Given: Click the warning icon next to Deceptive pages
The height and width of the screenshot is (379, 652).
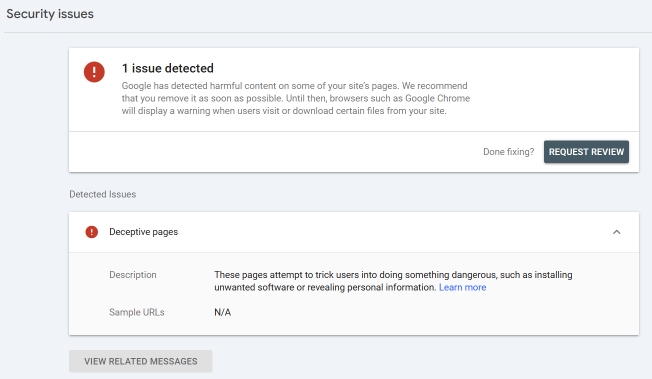Looking at the screenshot, I should 91,232.
